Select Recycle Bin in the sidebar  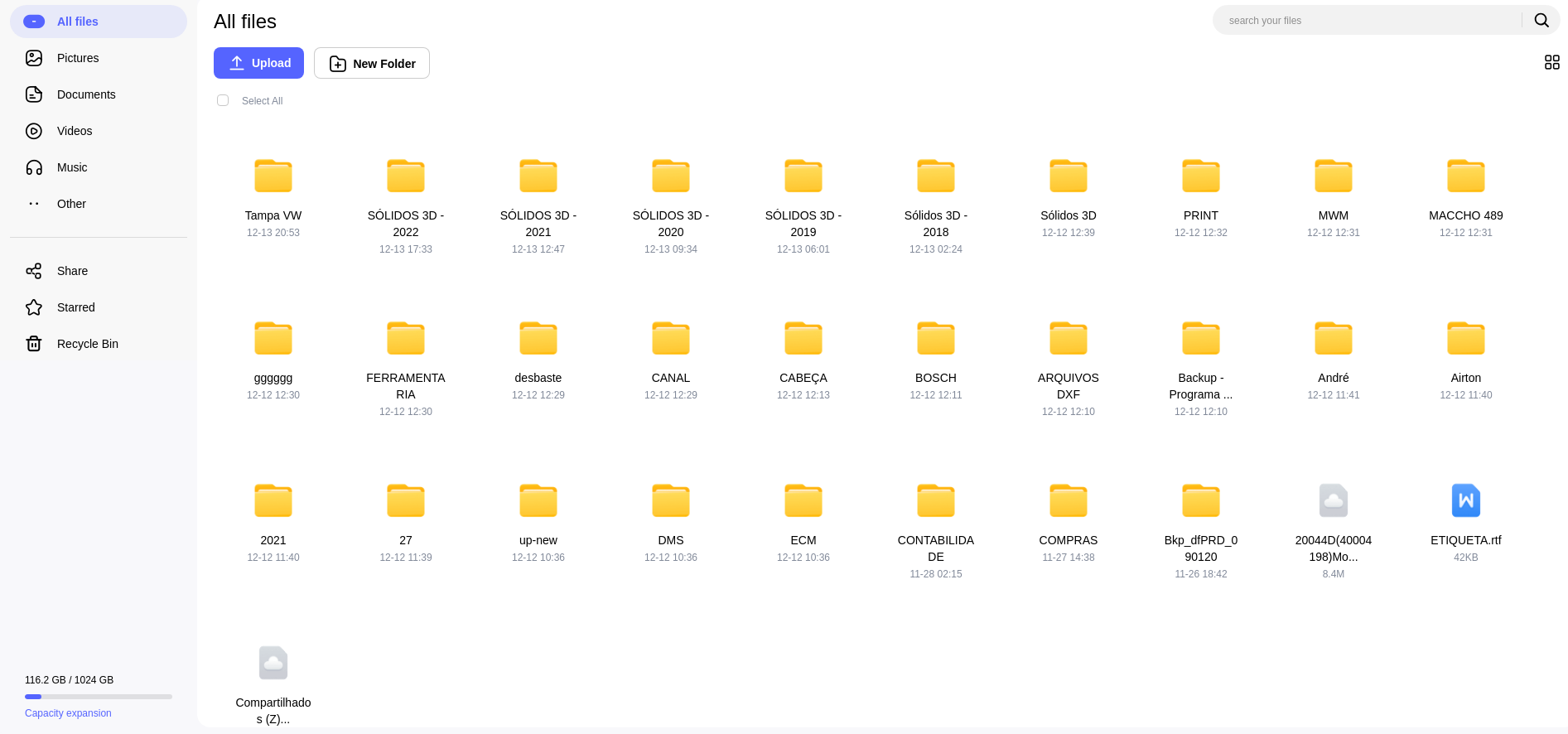pyautogui.click(x=99, y=344)
